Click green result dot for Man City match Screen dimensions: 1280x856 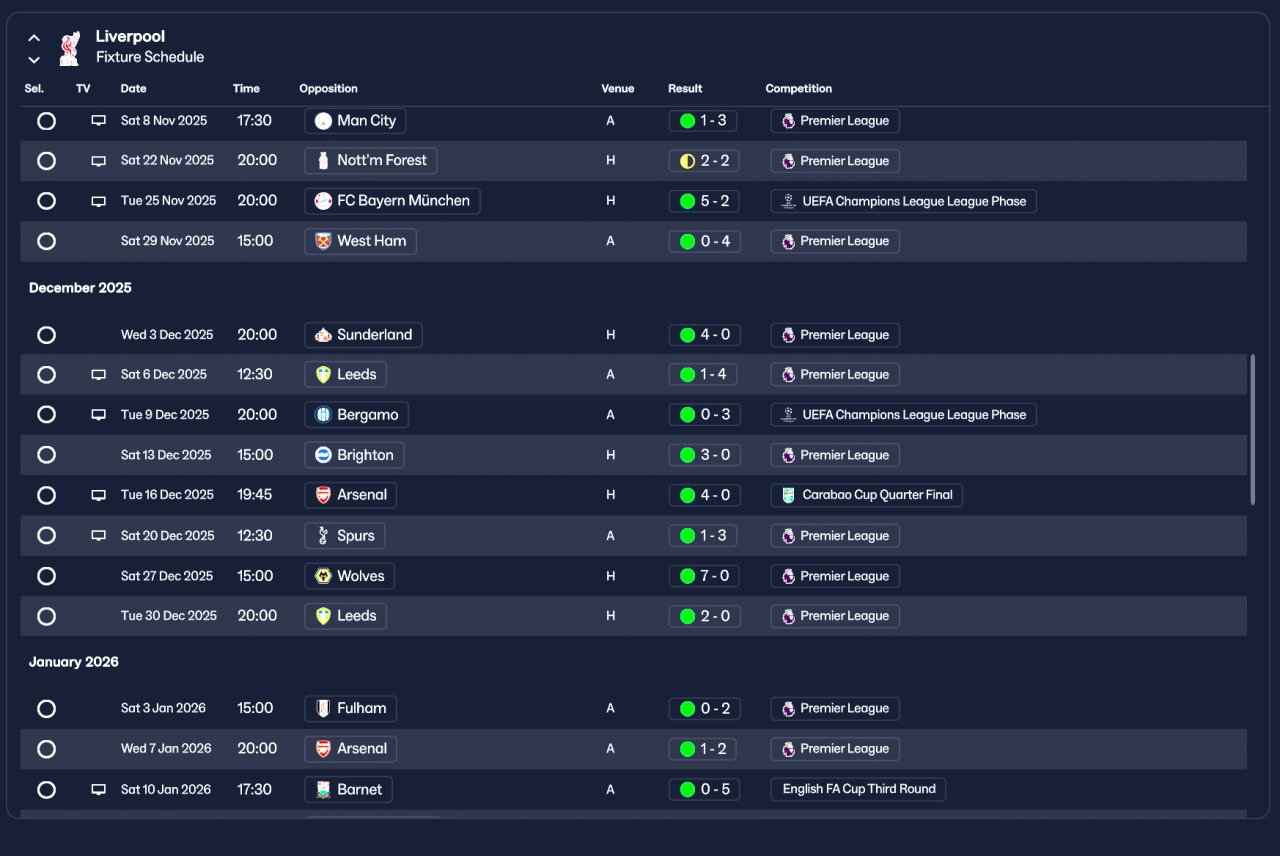point(687,121)
